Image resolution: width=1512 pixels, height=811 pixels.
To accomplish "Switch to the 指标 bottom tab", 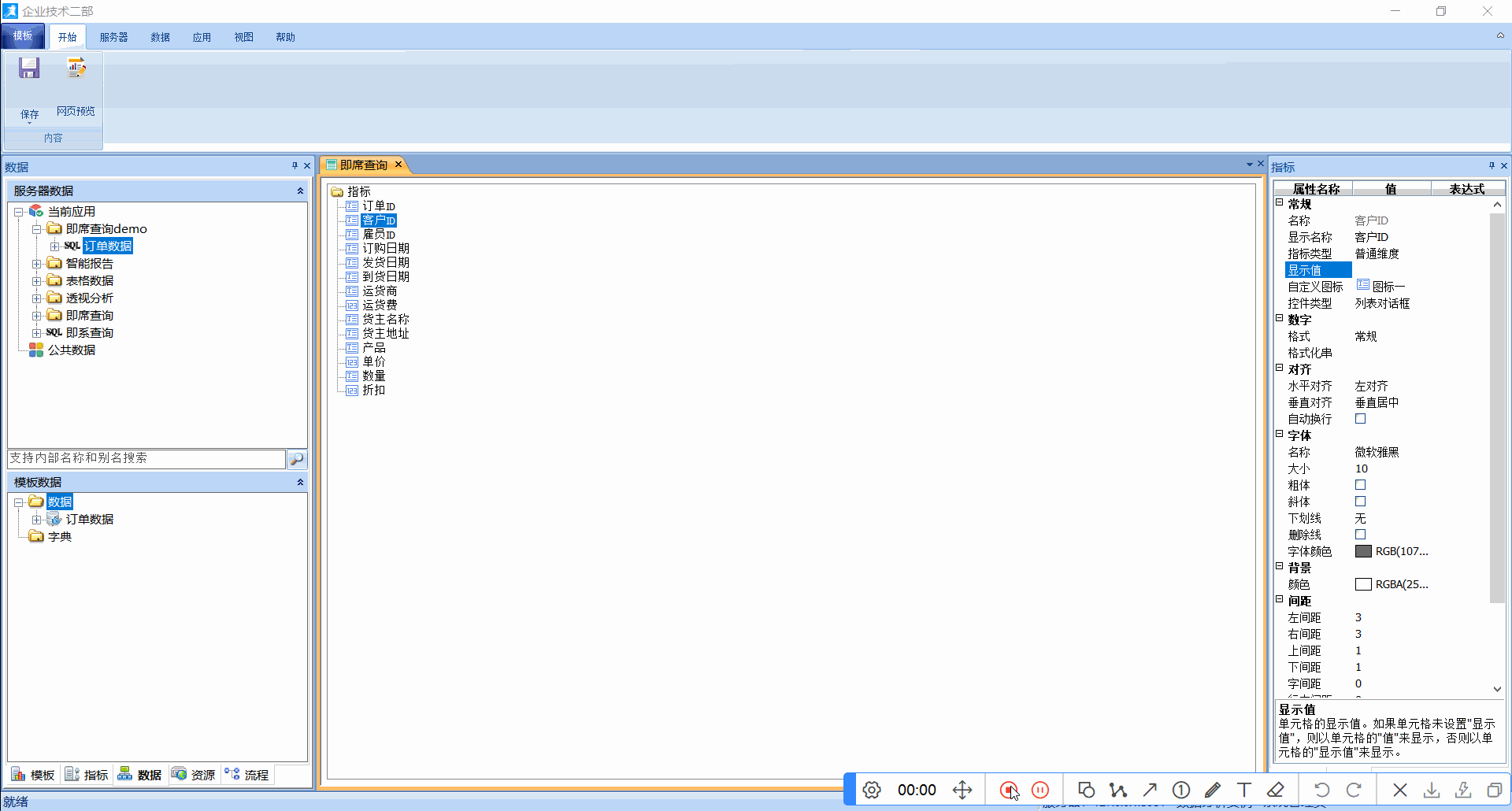I will [87, 775].
